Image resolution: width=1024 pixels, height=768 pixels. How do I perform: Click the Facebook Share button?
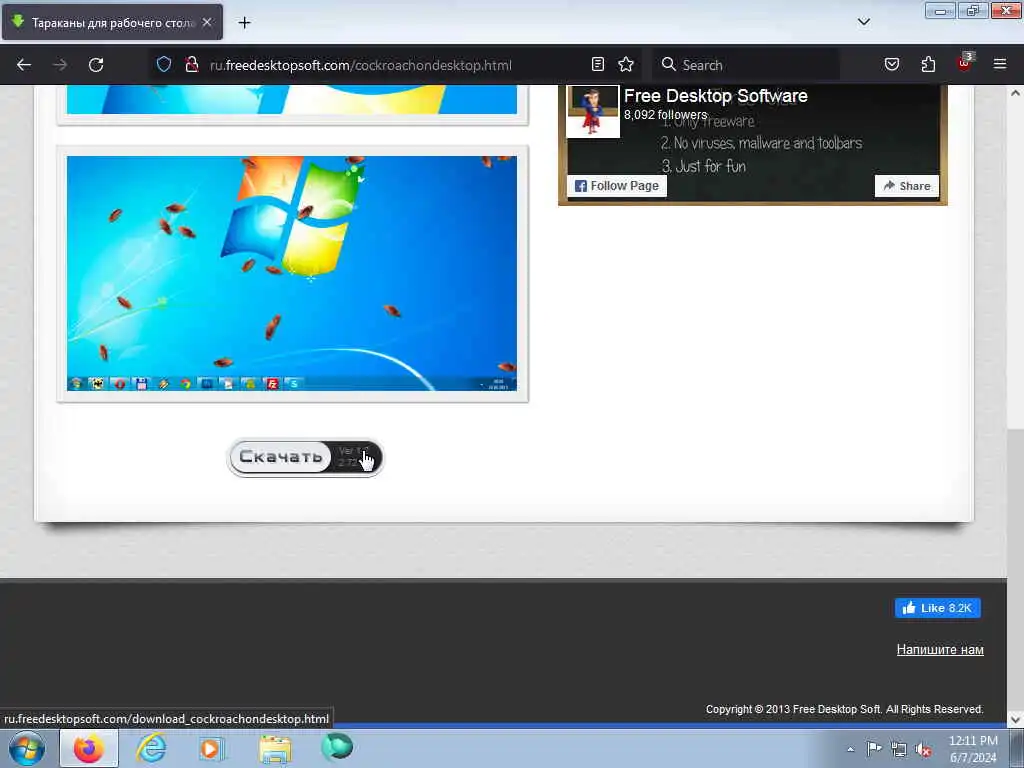tap(907, 186)
